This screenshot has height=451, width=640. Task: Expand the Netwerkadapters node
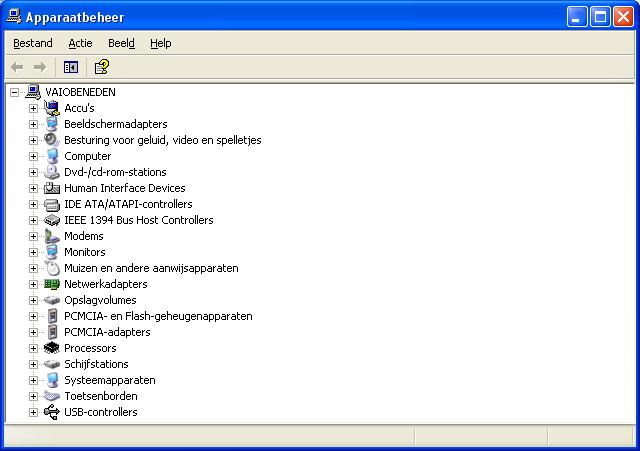33,284
